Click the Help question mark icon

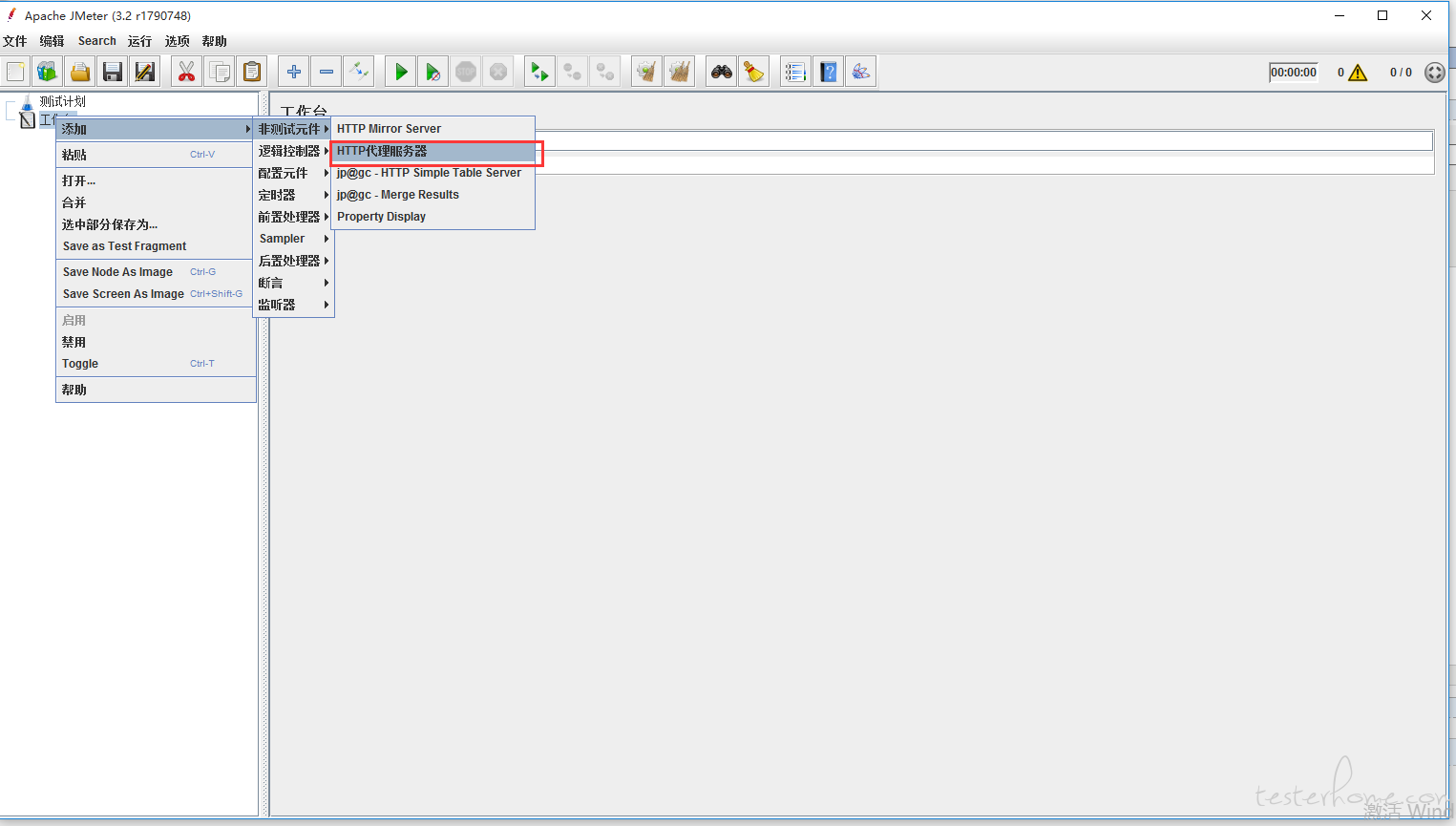[x=829, y=72]
